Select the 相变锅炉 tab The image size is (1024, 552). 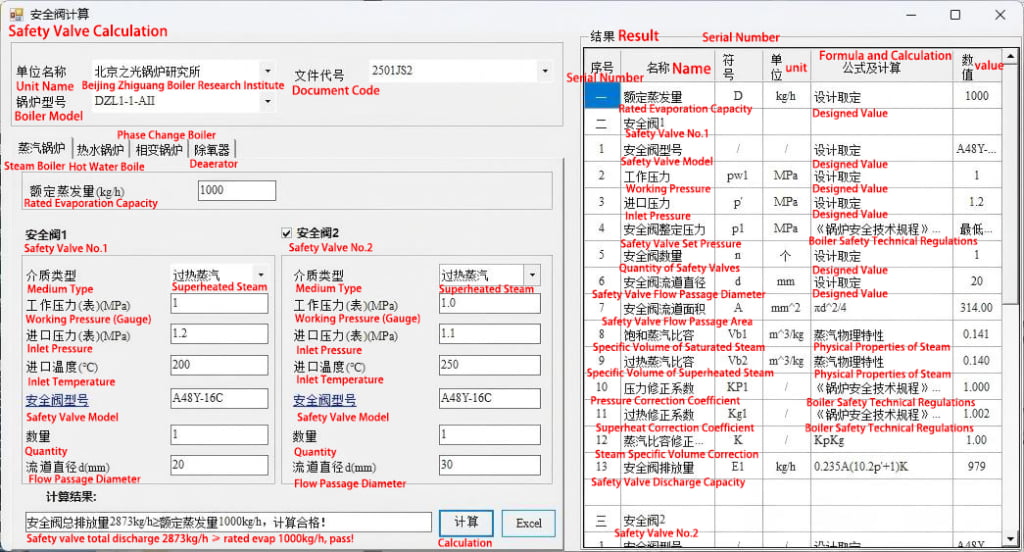[x=159, y=150]
